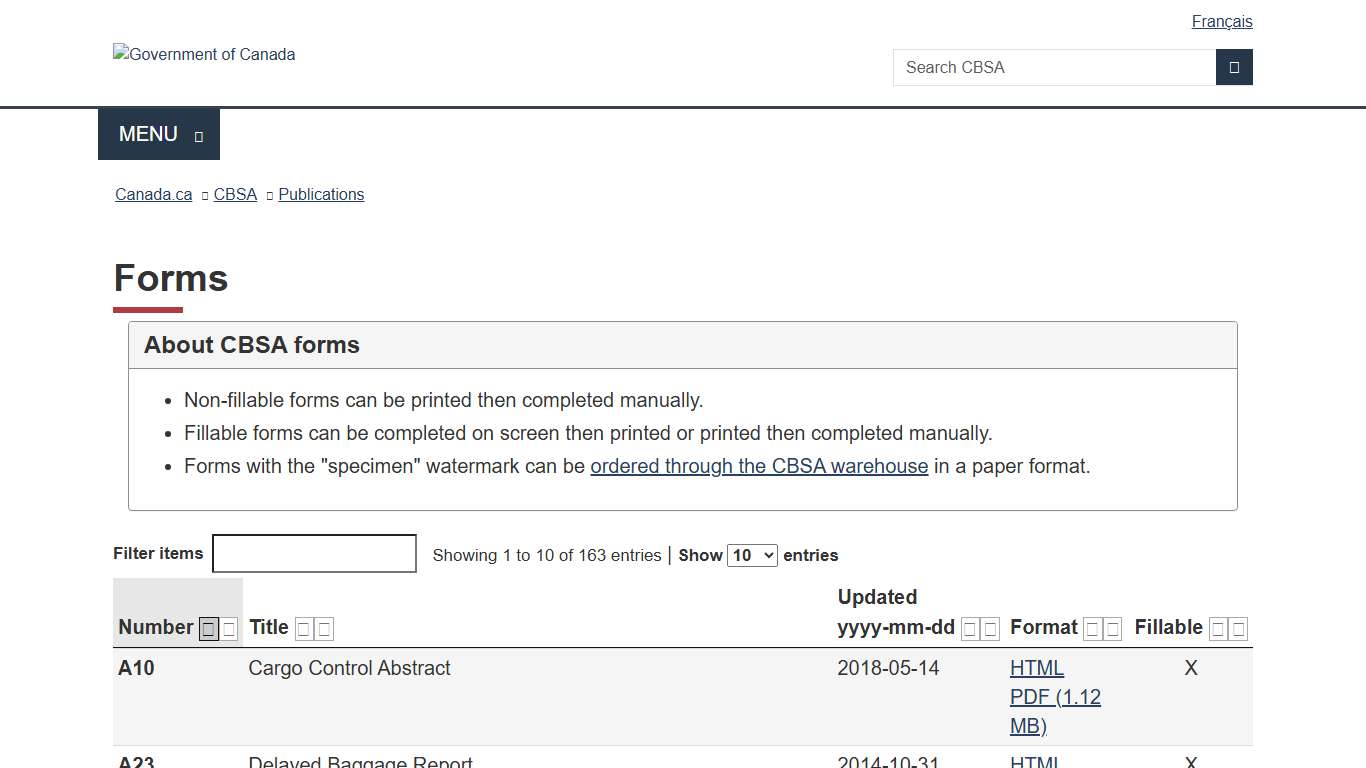
Task: Switch language to Français
Action: pyautogui.click(x=1221, y=21)
